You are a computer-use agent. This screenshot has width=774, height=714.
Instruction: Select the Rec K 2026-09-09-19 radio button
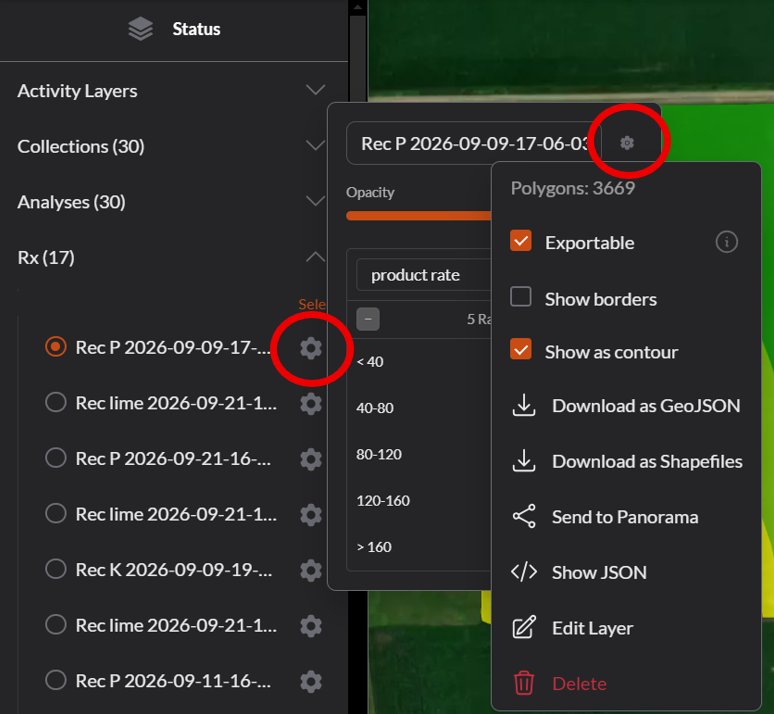[56, 569]
